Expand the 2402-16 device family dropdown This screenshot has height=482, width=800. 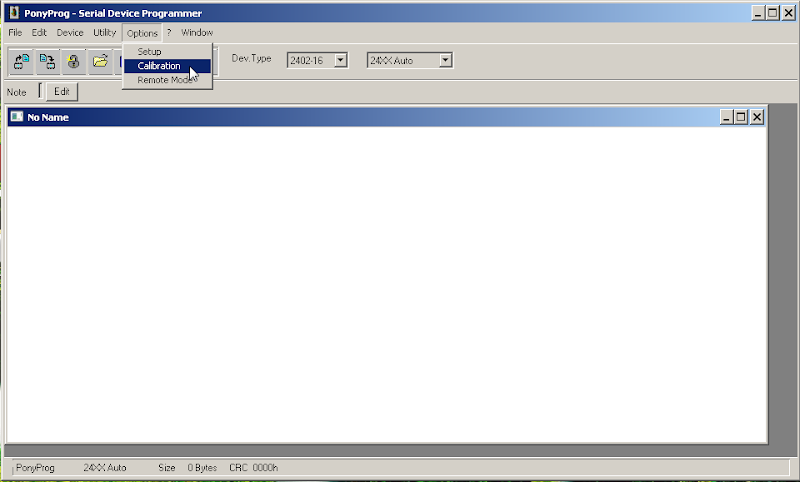(x=340, y=60)
